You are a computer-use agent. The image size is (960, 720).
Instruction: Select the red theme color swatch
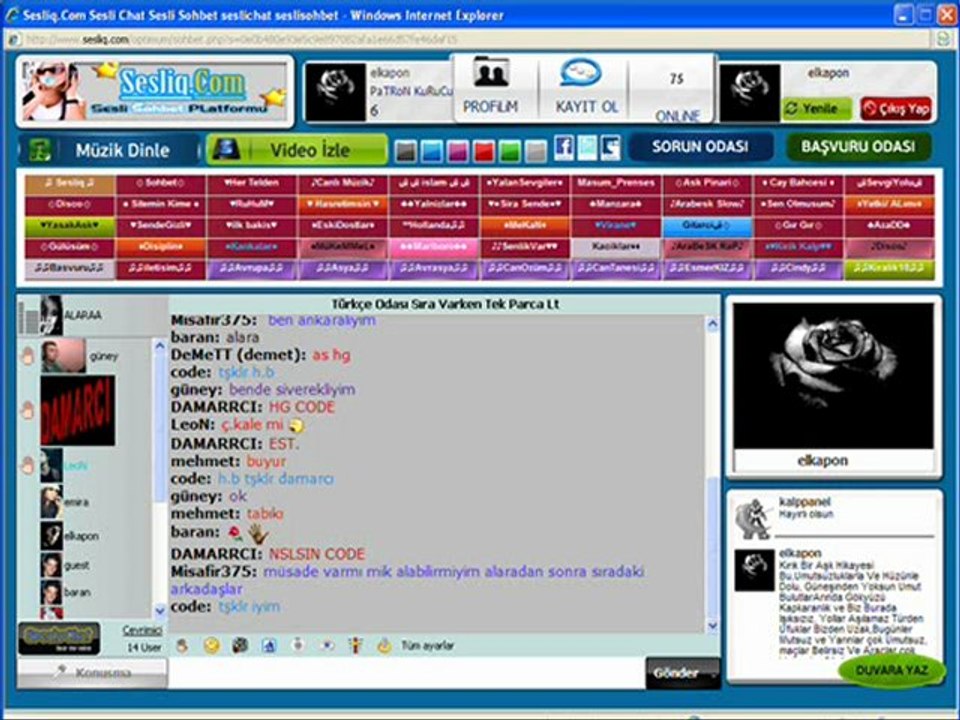point(484,151)
